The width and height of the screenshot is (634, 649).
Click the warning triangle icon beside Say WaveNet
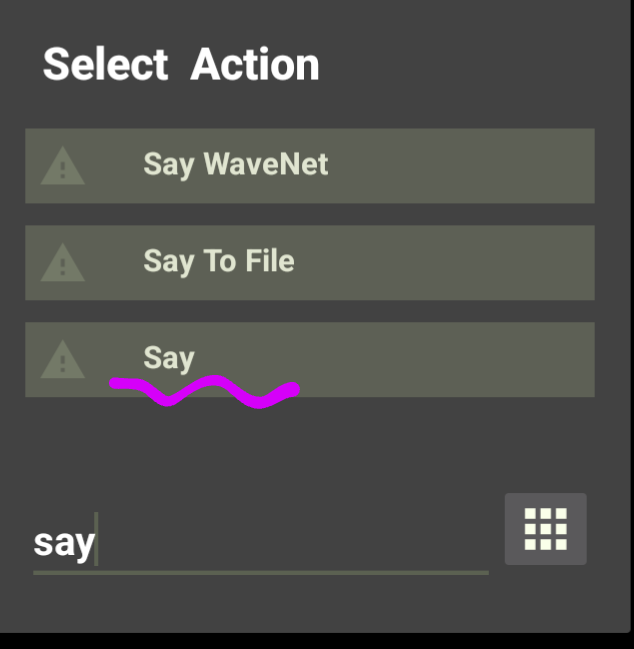point(62,166)
